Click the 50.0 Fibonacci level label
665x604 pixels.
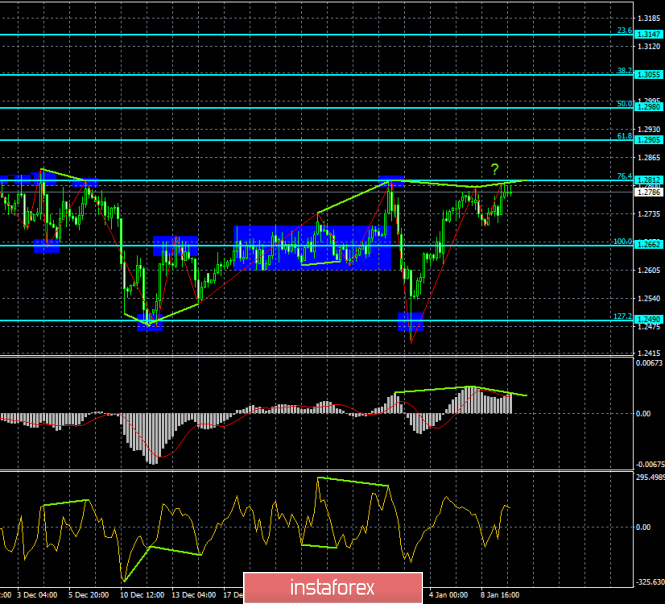[x=623, y=103]
